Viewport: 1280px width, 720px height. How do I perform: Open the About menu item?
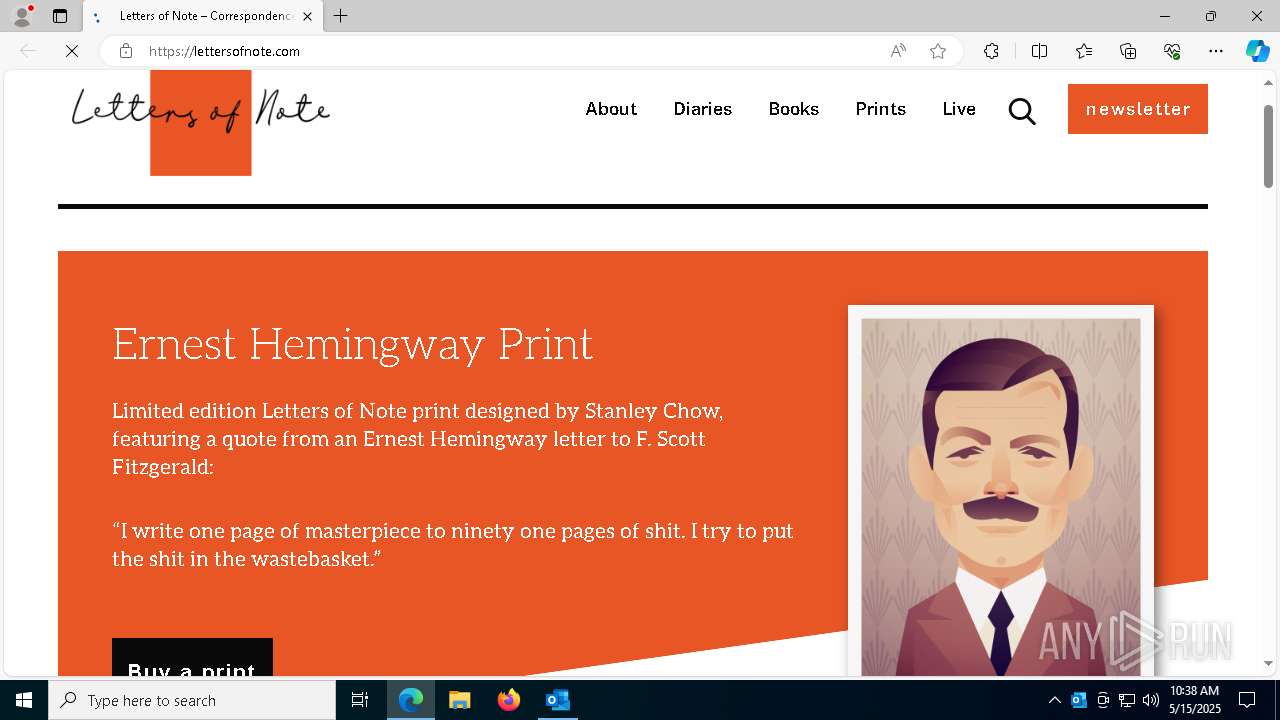coord(611,109)
